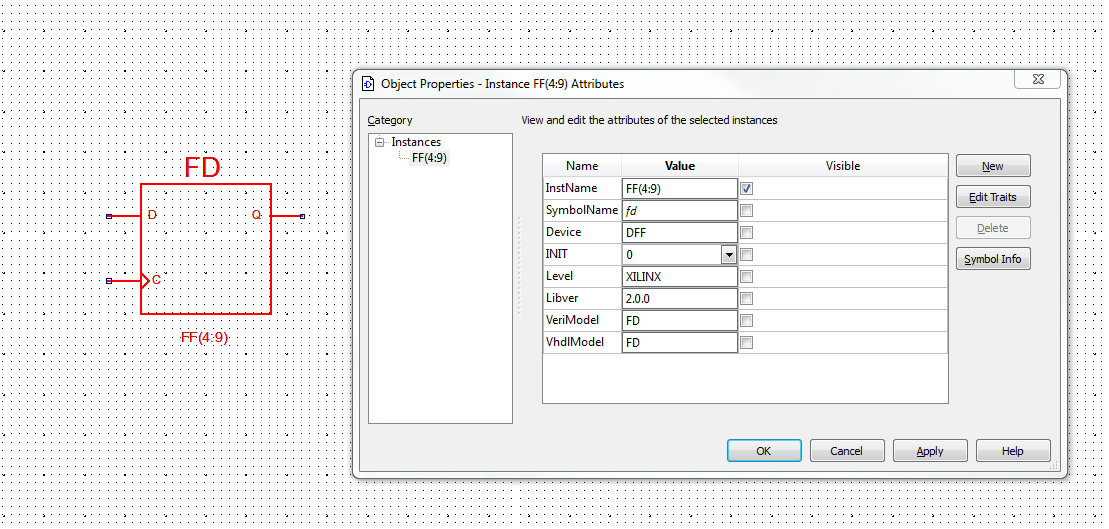The height and width of the screenshot is (529, 1109).
Task: Click the InstName value field
Action: [x=680, y=189]
